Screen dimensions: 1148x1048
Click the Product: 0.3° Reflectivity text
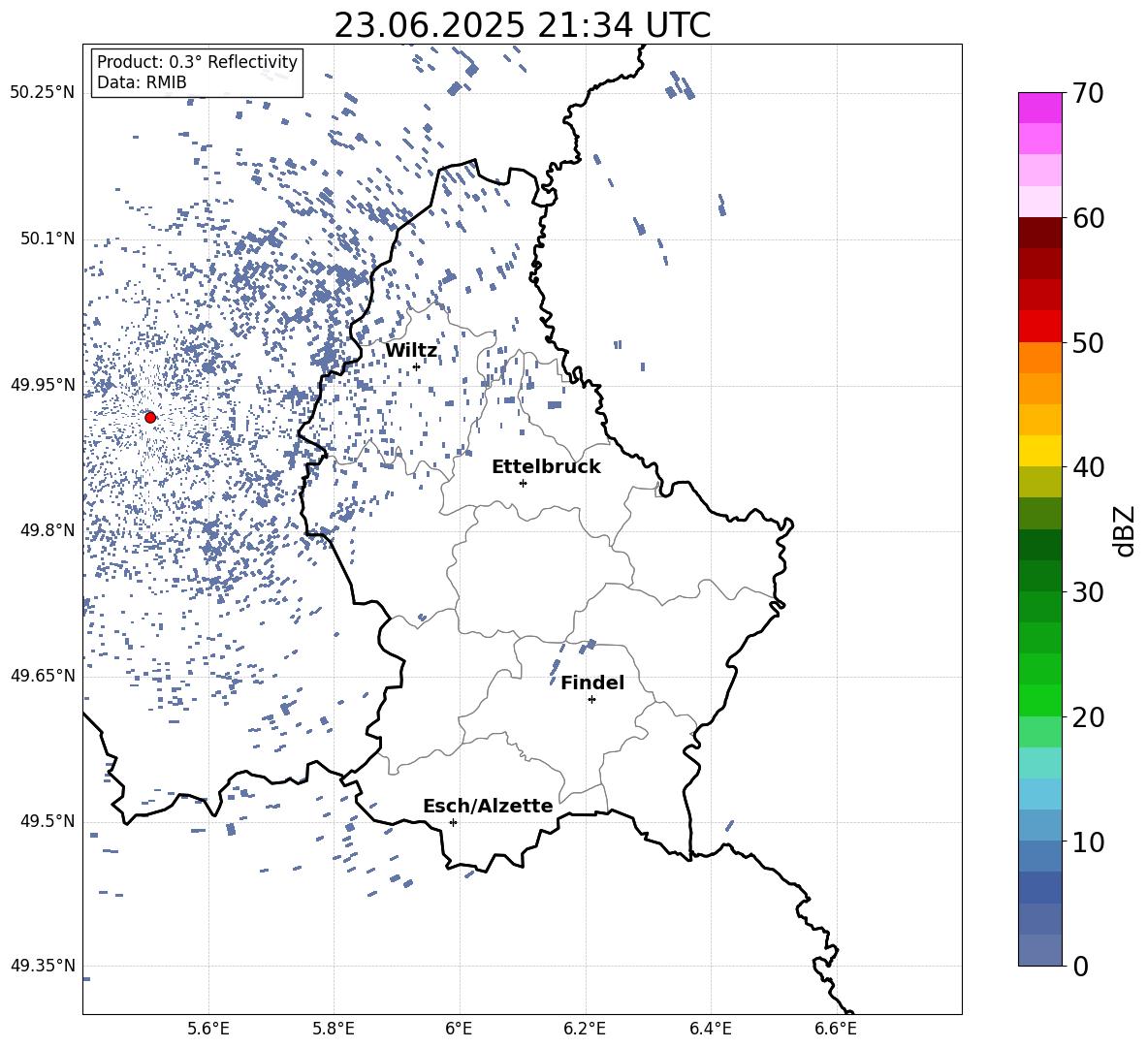(x=197, y=62)
